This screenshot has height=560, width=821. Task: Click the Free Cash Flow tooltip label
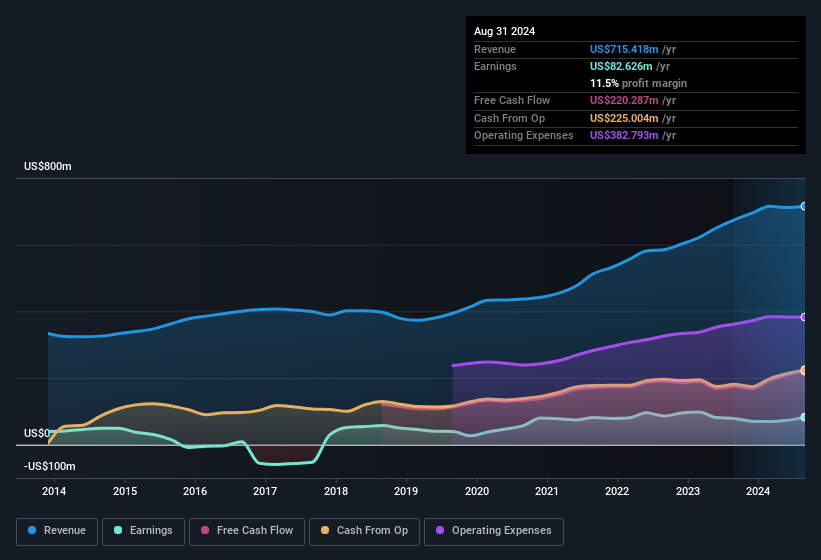click(x=512, y=100)
